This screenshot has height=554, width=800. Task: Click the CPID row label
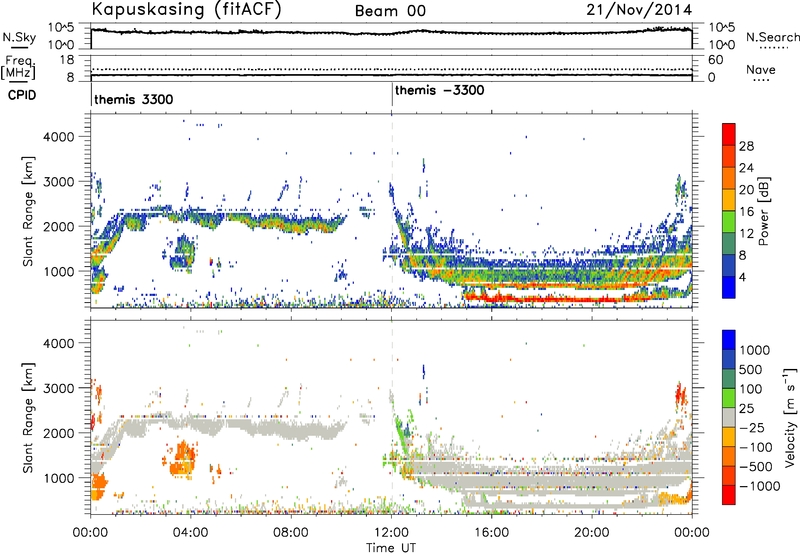point(22,95)
